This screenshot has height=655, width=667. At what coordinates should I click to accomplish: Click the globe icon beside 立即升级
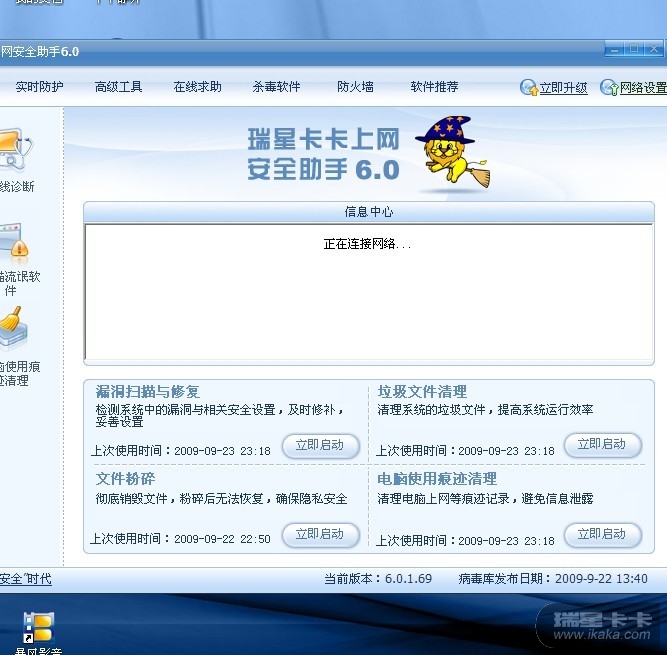(x=529, y=87)
